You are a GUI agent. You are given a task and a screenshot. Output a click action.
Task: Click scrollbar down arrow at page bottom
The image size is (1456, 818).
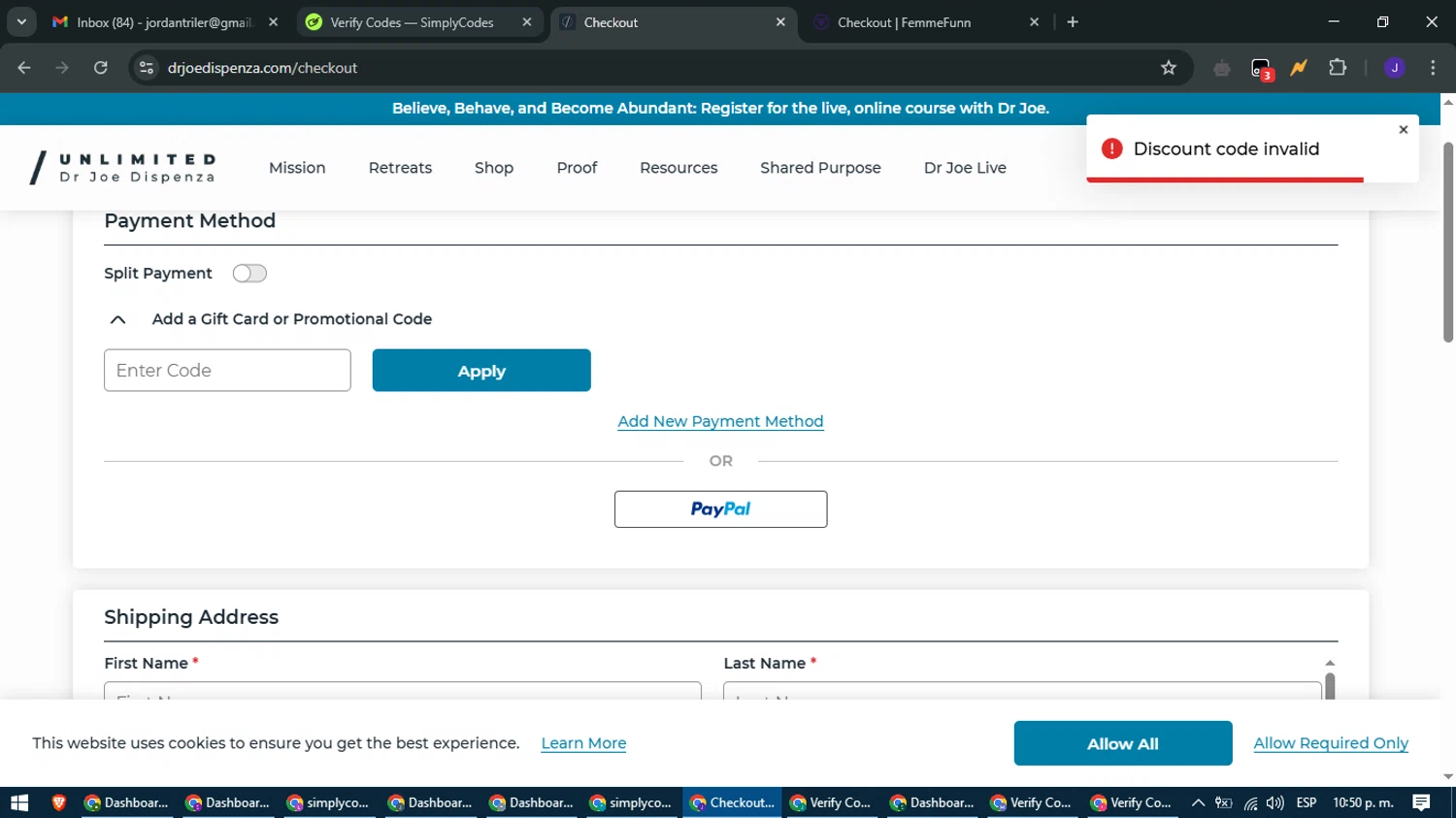pos(1448,777)
